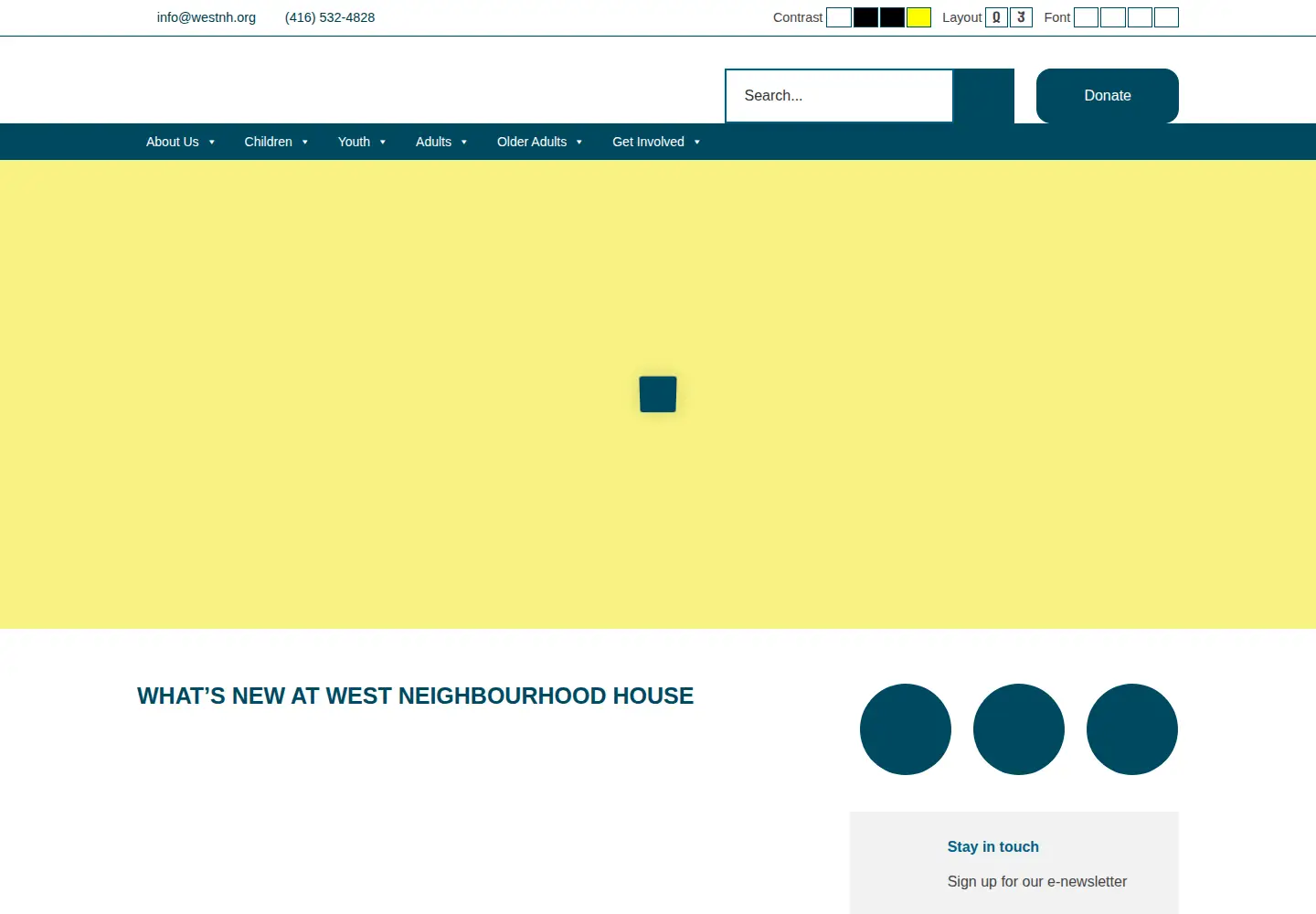Select the first Font size box
The height and width of the screenshot is (914, 1316).
click(1086, 17)
